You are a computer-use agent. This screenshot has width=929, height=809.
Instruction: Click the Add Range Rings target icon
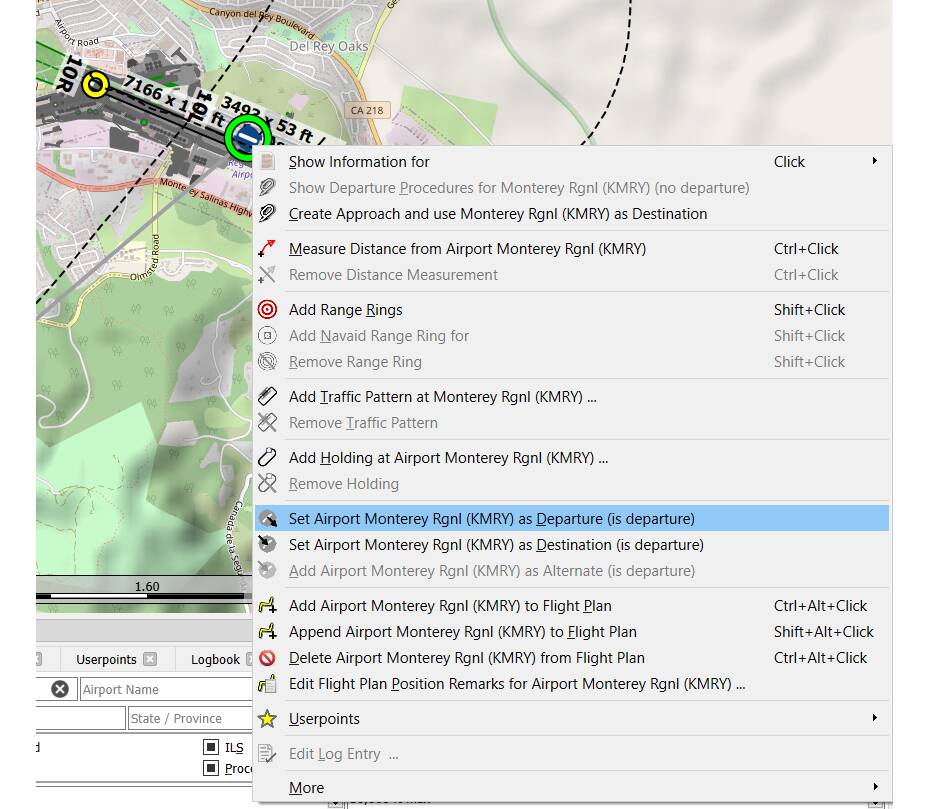267,309
